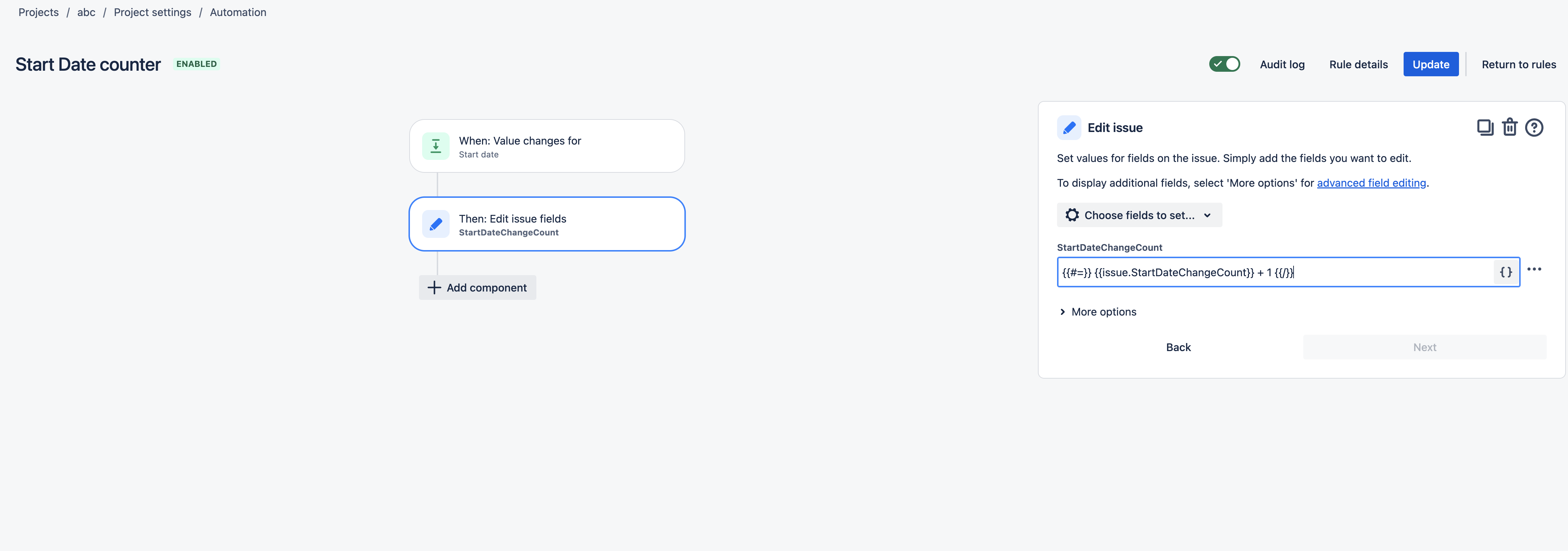Go to Project settings breadcrumb
Screen dimensions: 1568x551
click(152, 12)
